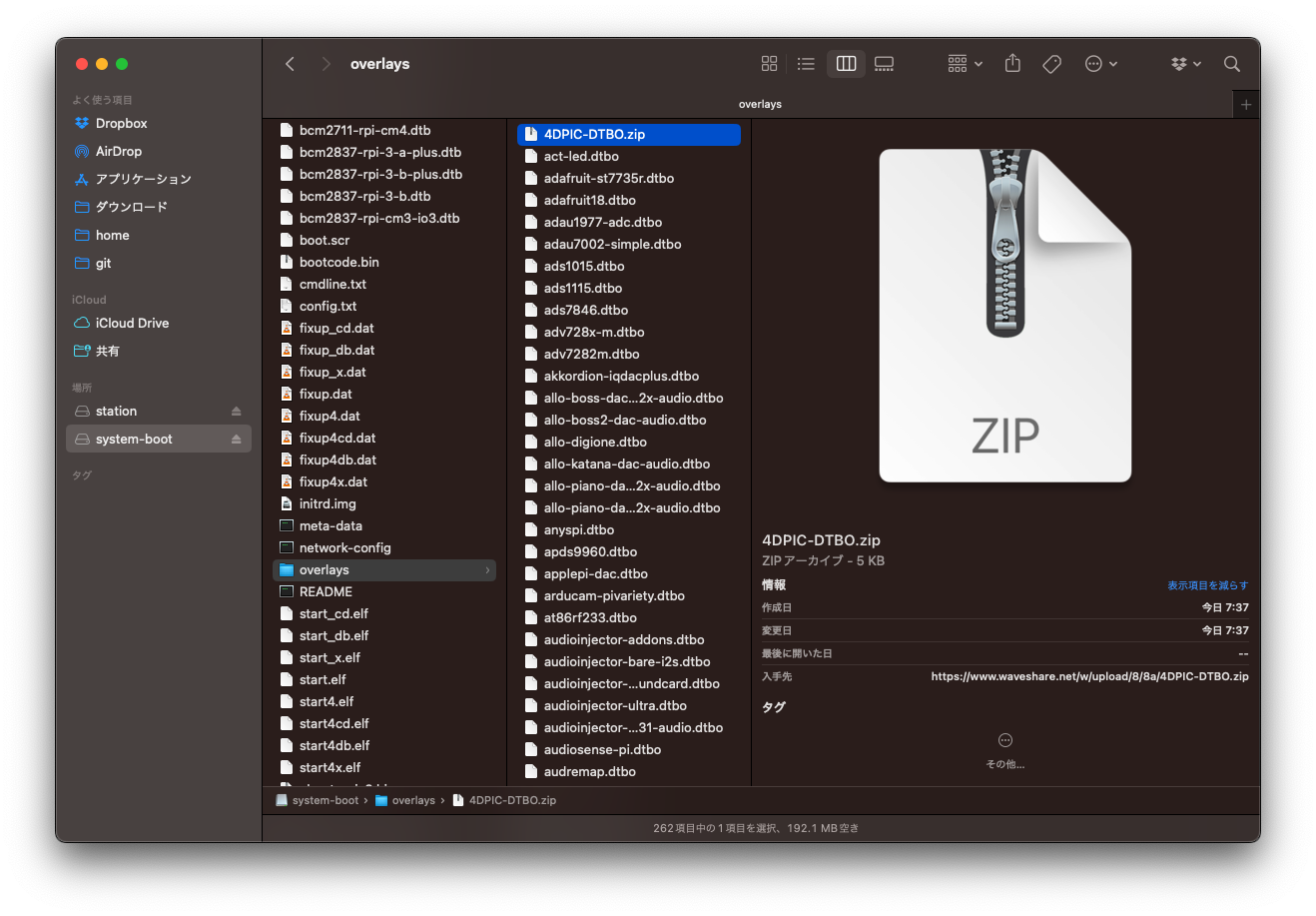This screenshot has height=916, width=1316.
Task: Open the Dropbox toolbar dropdown
Action: pyautogui.click(x=1186, y=64)
